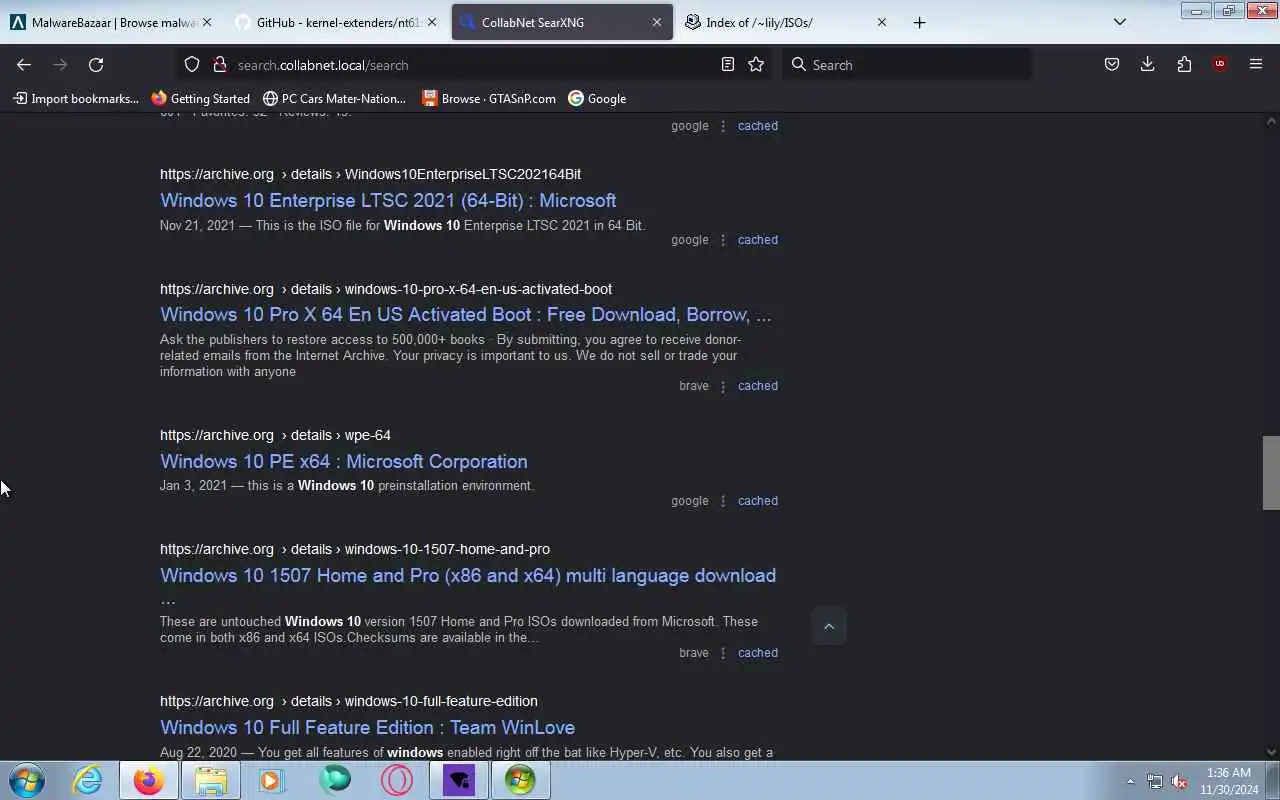The width and height of the screenshot is (1280, 800).
Task: Open the topmost cached link on the page
Action: [x=757, y=126]
